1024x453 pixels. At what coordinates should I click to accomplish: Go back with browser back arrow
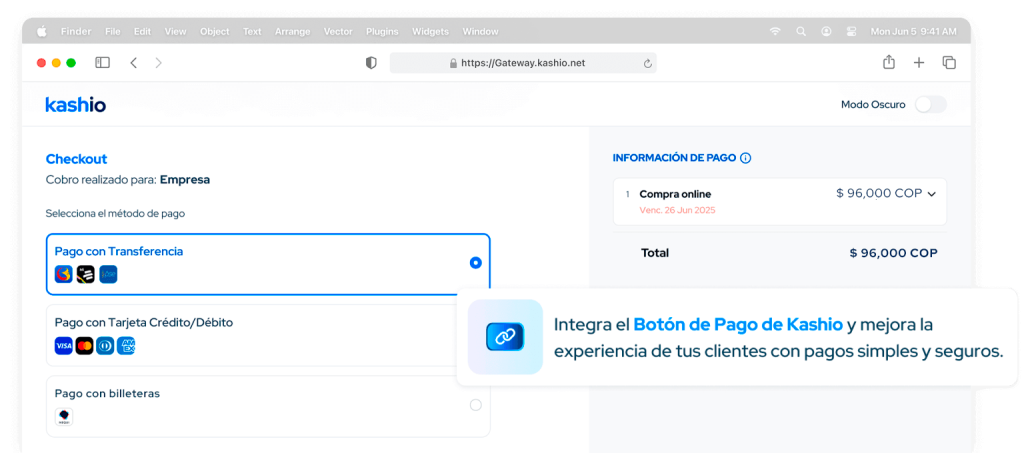point(133,63)
